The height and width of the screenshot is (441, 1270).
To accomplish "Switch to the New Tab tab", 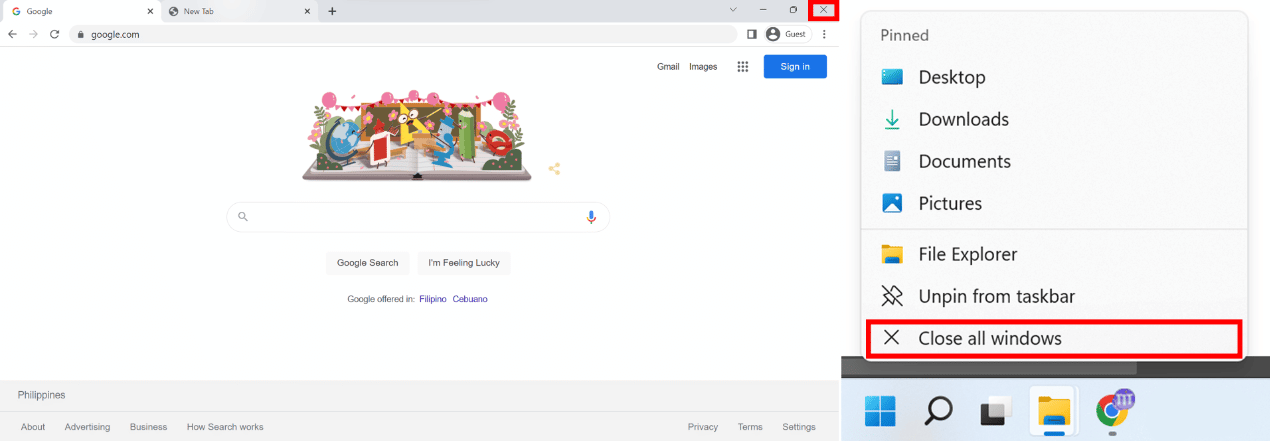I will click(239, 11).
